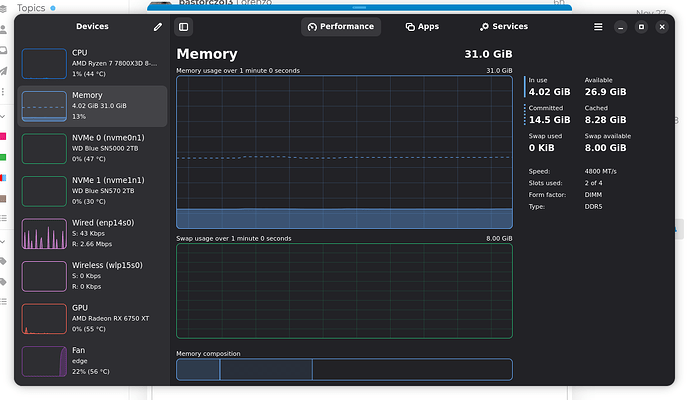Viewport: 689px width, 400px height.
Task: Open the hamburger main menu
Action: (x=598, y=27)
